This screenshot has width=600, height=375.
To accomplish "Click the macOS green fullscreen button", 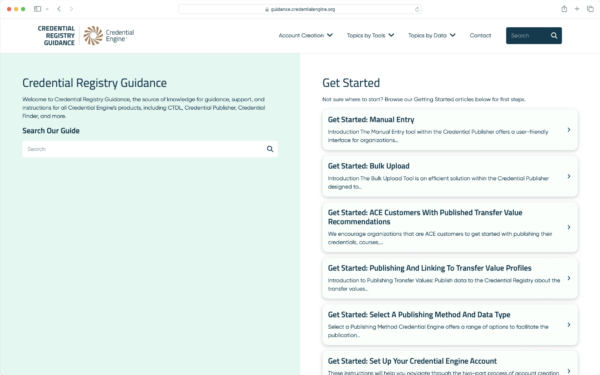I will pos(23,9).
